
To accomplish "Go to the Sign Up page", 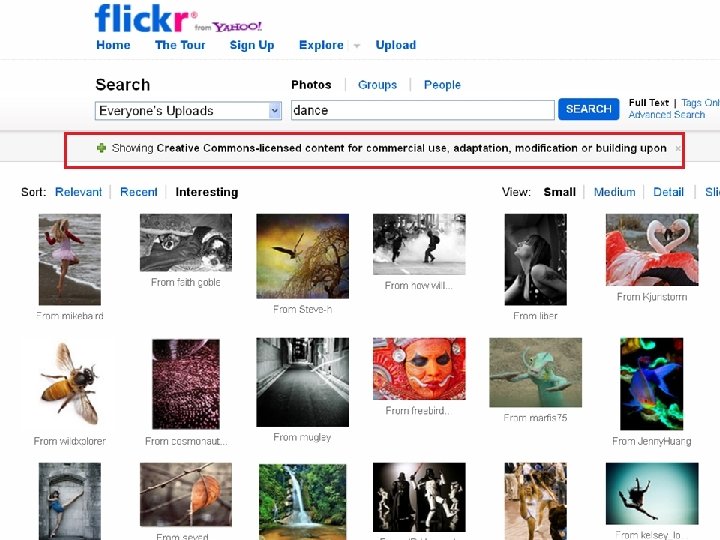I will (252, 45).
